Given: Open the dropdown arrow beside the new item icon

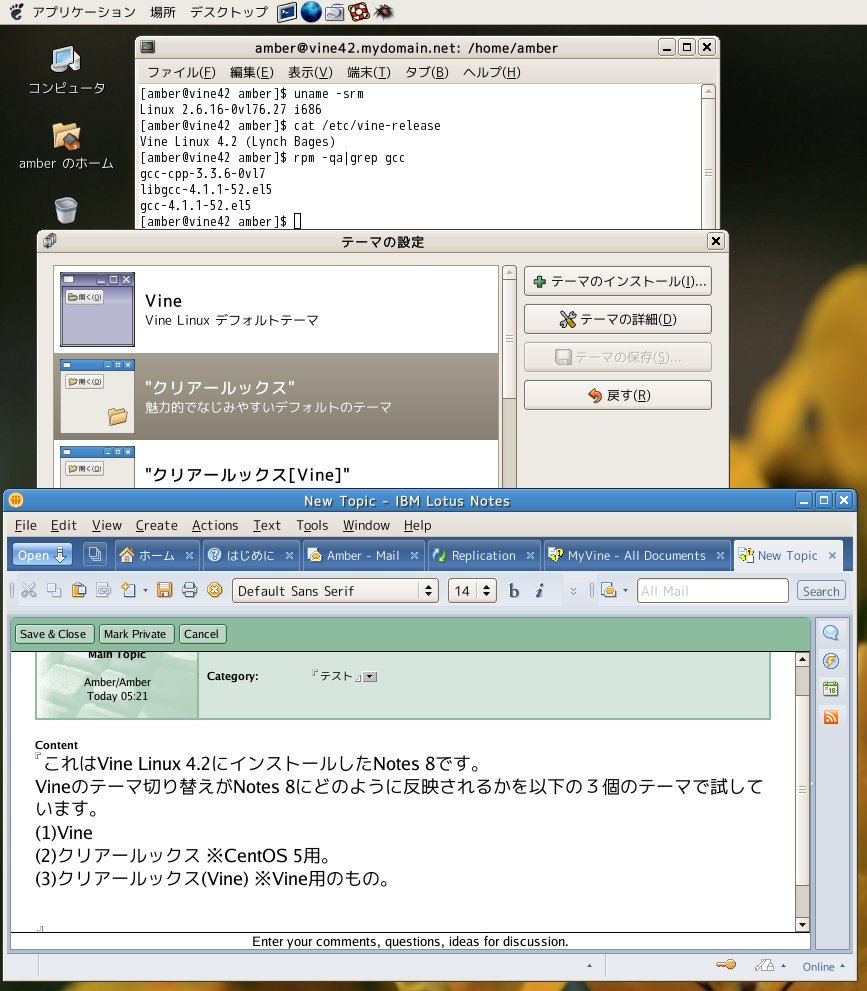Looking at the screenshot, I should tap(145, 591).
